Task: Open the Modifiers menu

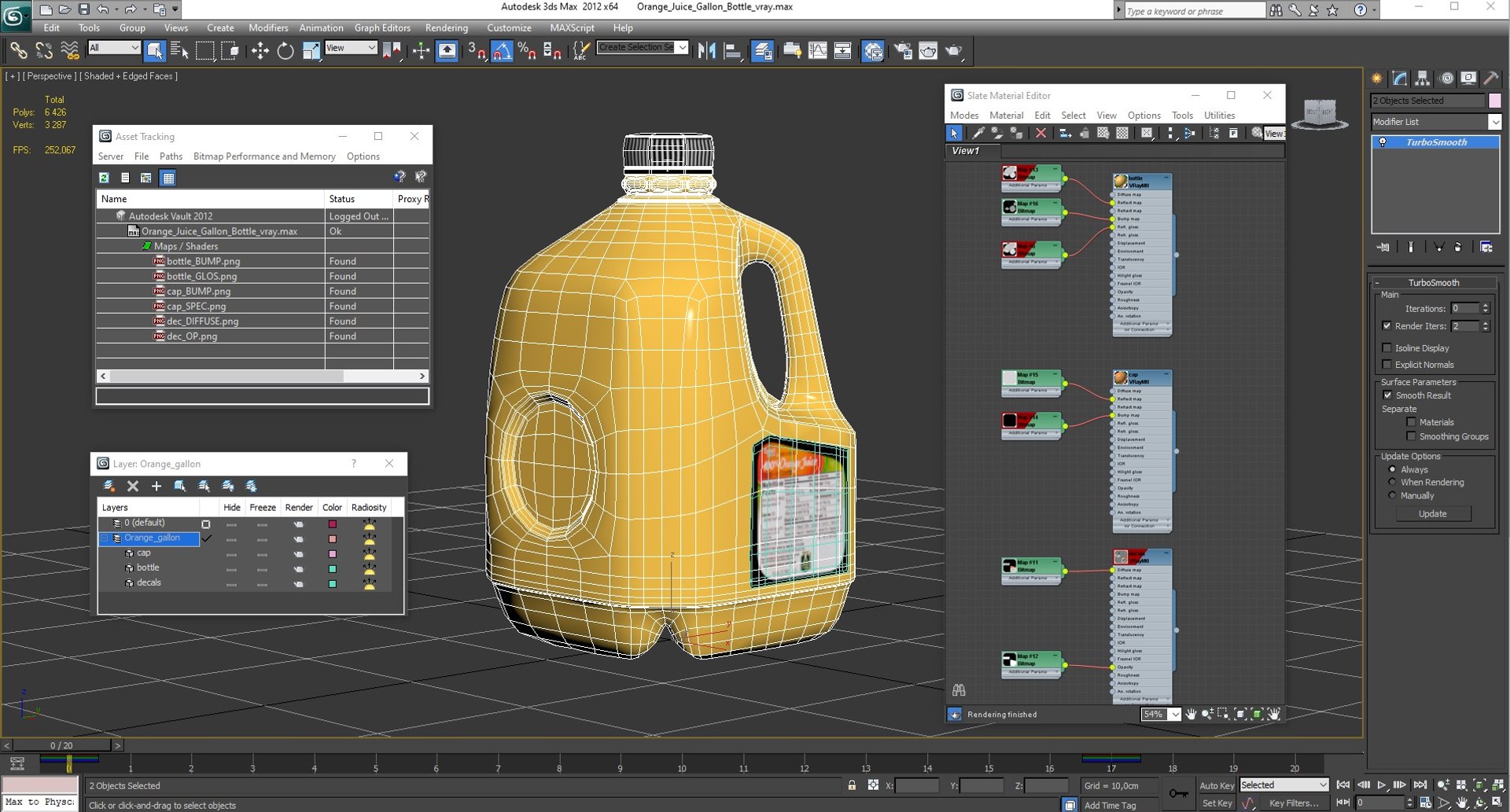Action: pos(268,28)
